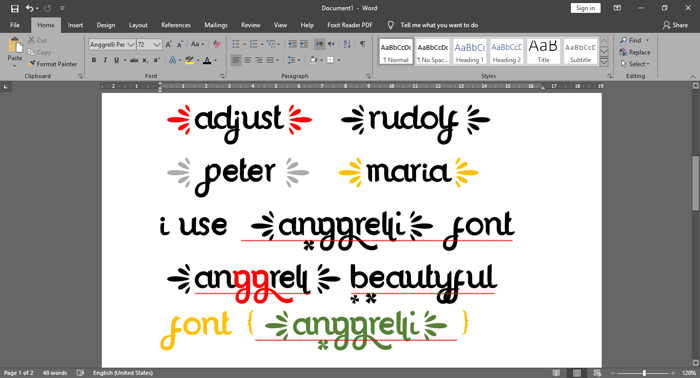Apply yellow text highlight color
Screen dimensions: 700x378
click(190, 60)
